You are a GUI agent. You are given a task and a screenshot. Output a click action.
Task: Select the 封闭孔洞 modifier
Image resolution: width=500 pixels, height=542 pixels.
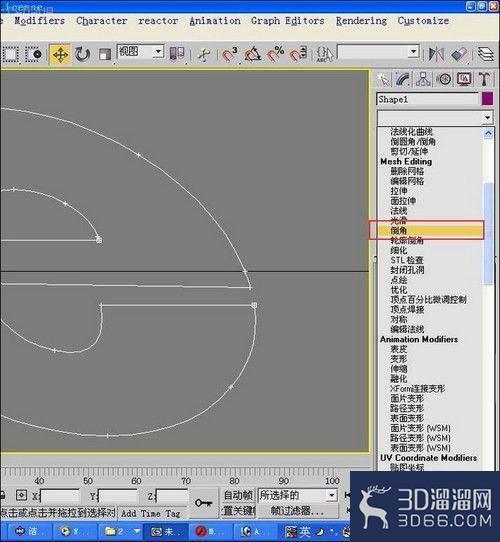407,270
